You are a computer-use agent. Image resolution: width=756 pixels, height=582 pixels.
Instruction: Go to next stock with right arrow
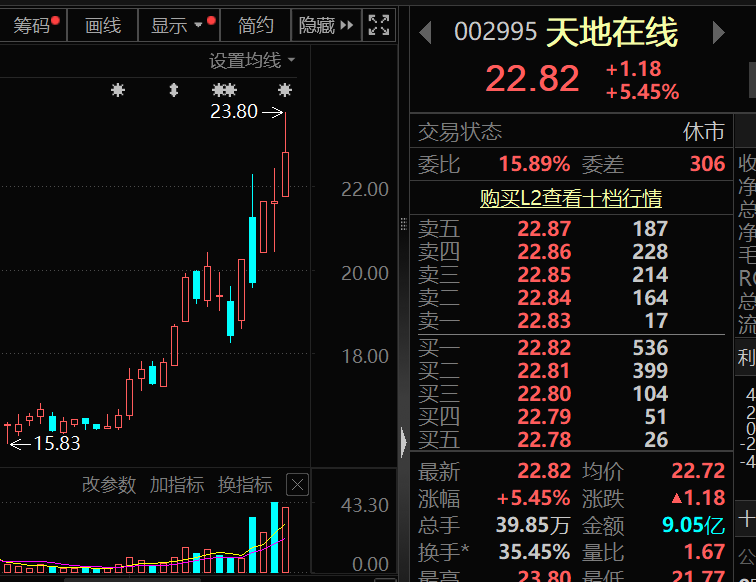(718, 33)
